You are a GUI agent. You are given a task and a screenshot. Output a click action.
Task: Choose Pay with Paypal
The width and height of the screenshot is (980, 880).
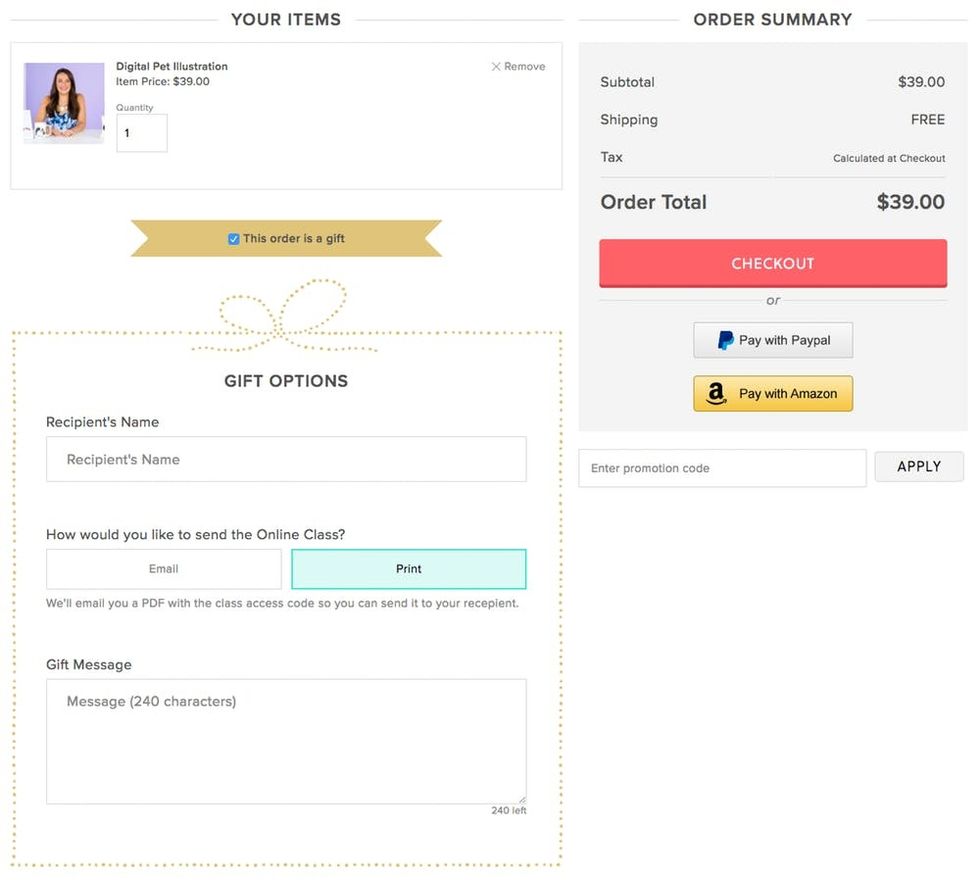[773, 340]
